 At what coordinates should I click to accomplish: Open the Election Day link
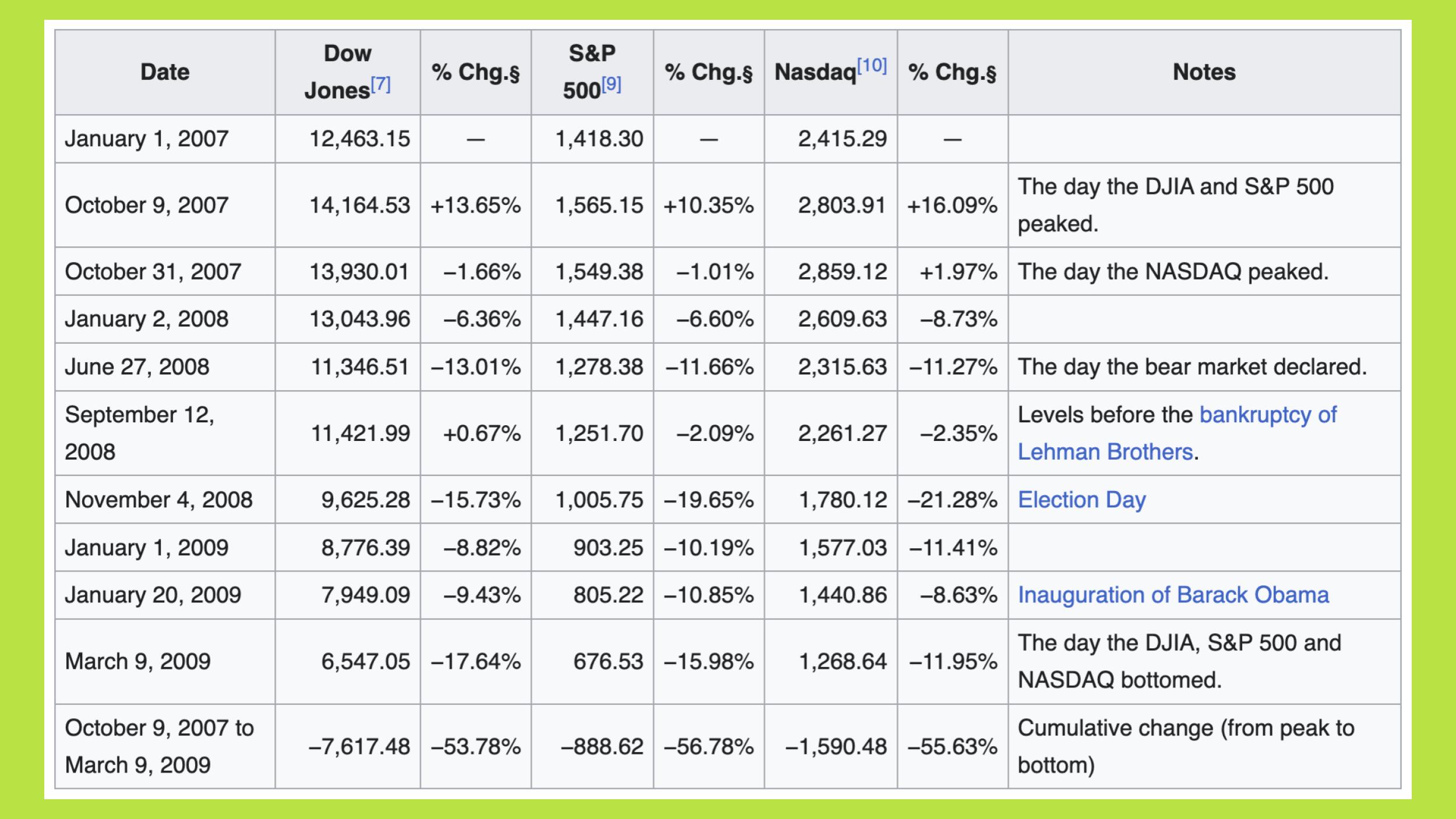(x=1082, y=500)
